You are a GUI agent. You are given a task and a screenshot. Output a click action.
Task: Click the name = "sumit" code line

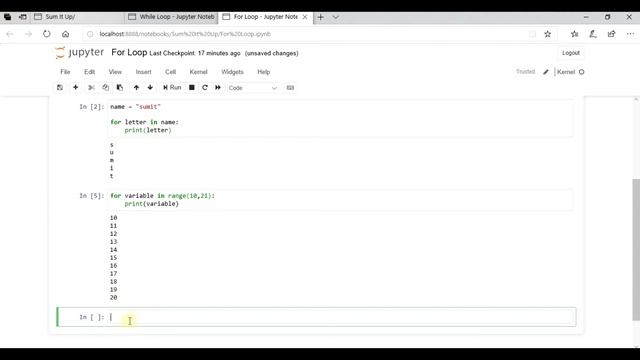[x=135, y=107]
